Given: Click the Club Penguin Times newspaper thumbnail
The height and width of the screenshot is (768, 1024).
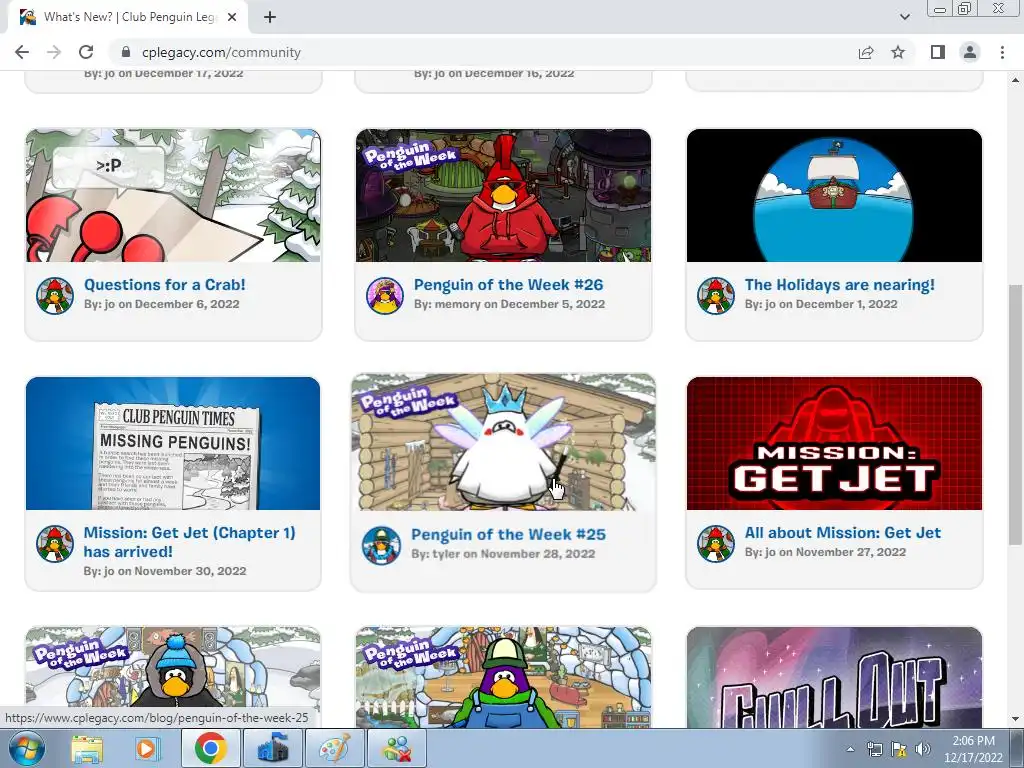Looking at the screenshot, I should coord(173,443).
